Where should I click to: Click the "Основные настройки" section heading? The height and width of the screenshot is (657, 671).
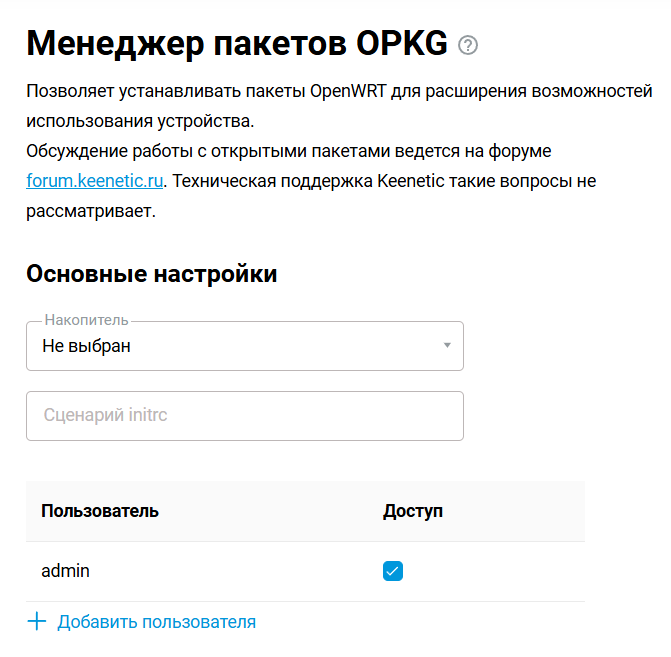151,274
